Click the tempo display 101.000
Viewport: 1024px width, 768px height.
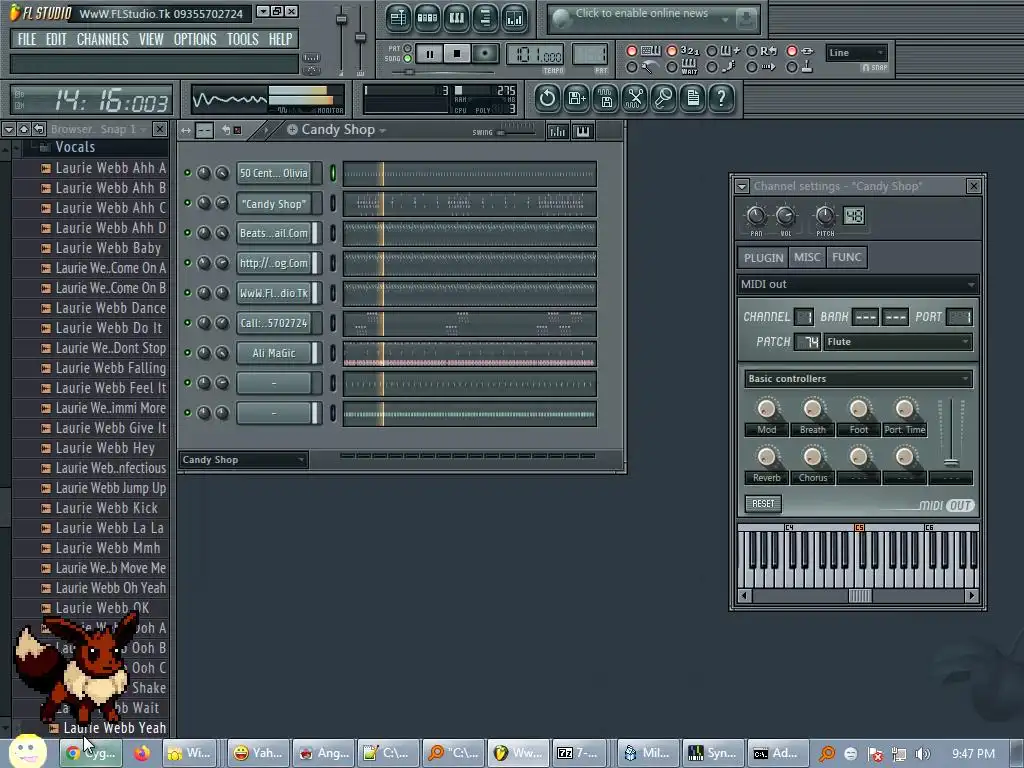click(x=535, y=55)
